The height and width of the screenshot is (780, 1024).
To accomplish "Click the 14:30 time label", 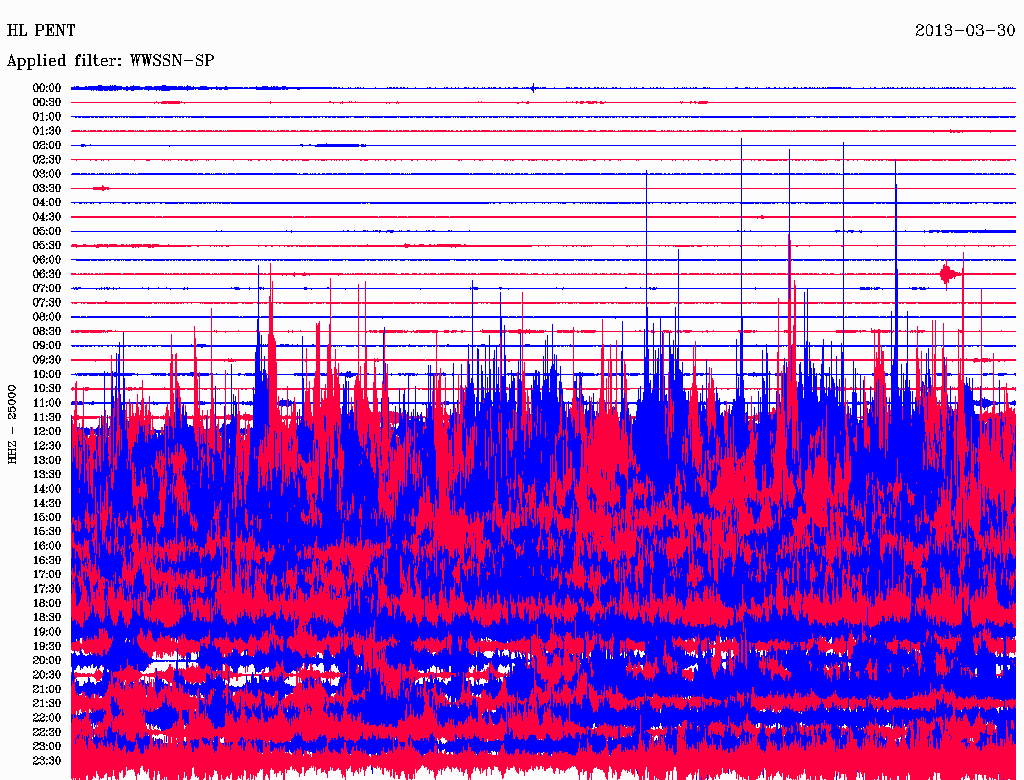I will pos(46,503).
